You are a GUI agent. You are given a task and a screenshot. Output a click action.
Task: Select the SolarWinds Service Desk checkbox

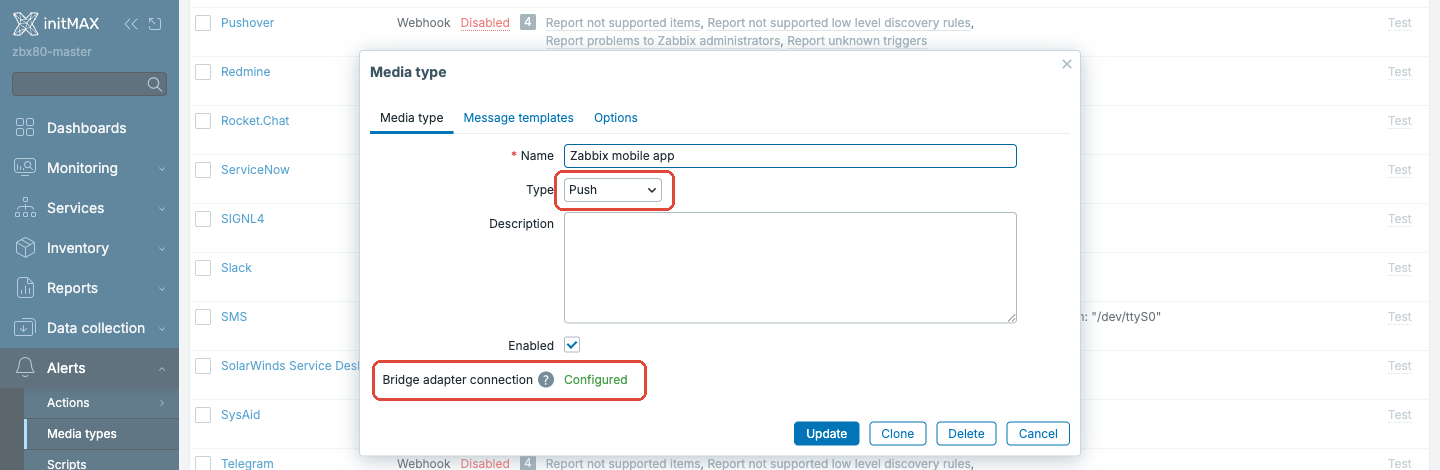(203, 366)
